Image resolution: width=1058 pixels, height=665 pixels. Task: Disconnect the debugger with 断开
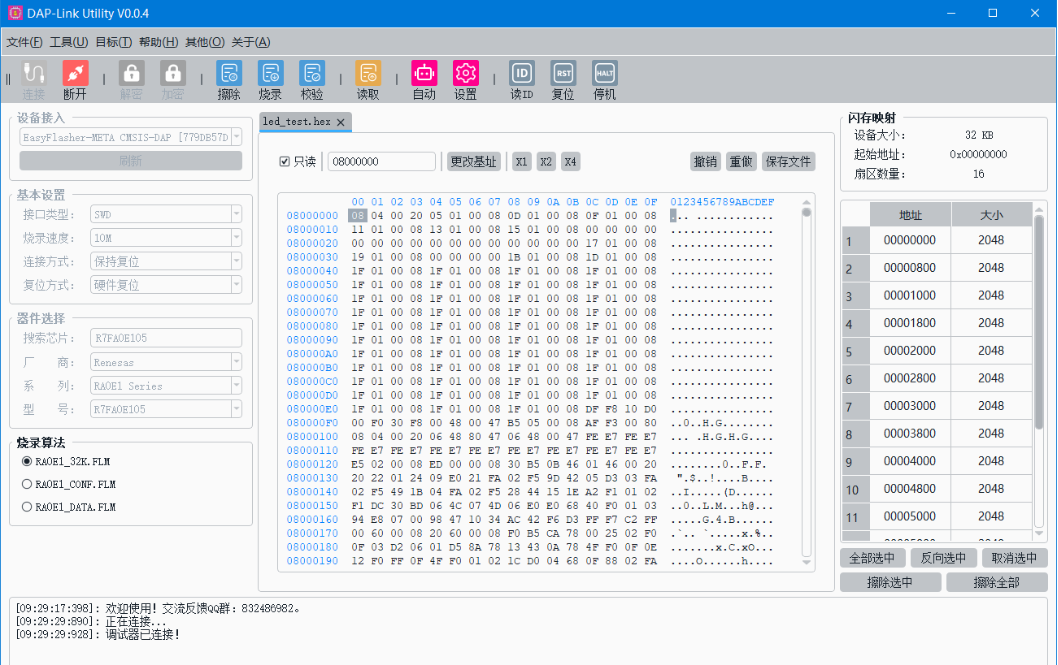tap(74, 79)
